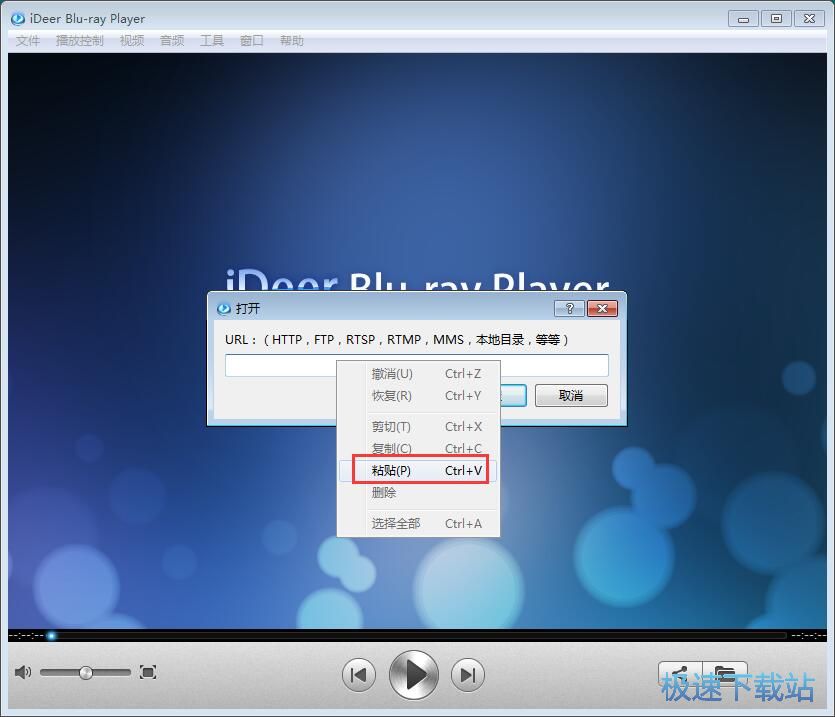Click the playback progress bar
Screen dimensions: 835x717
pyautogui.click(x=418, y=635)
